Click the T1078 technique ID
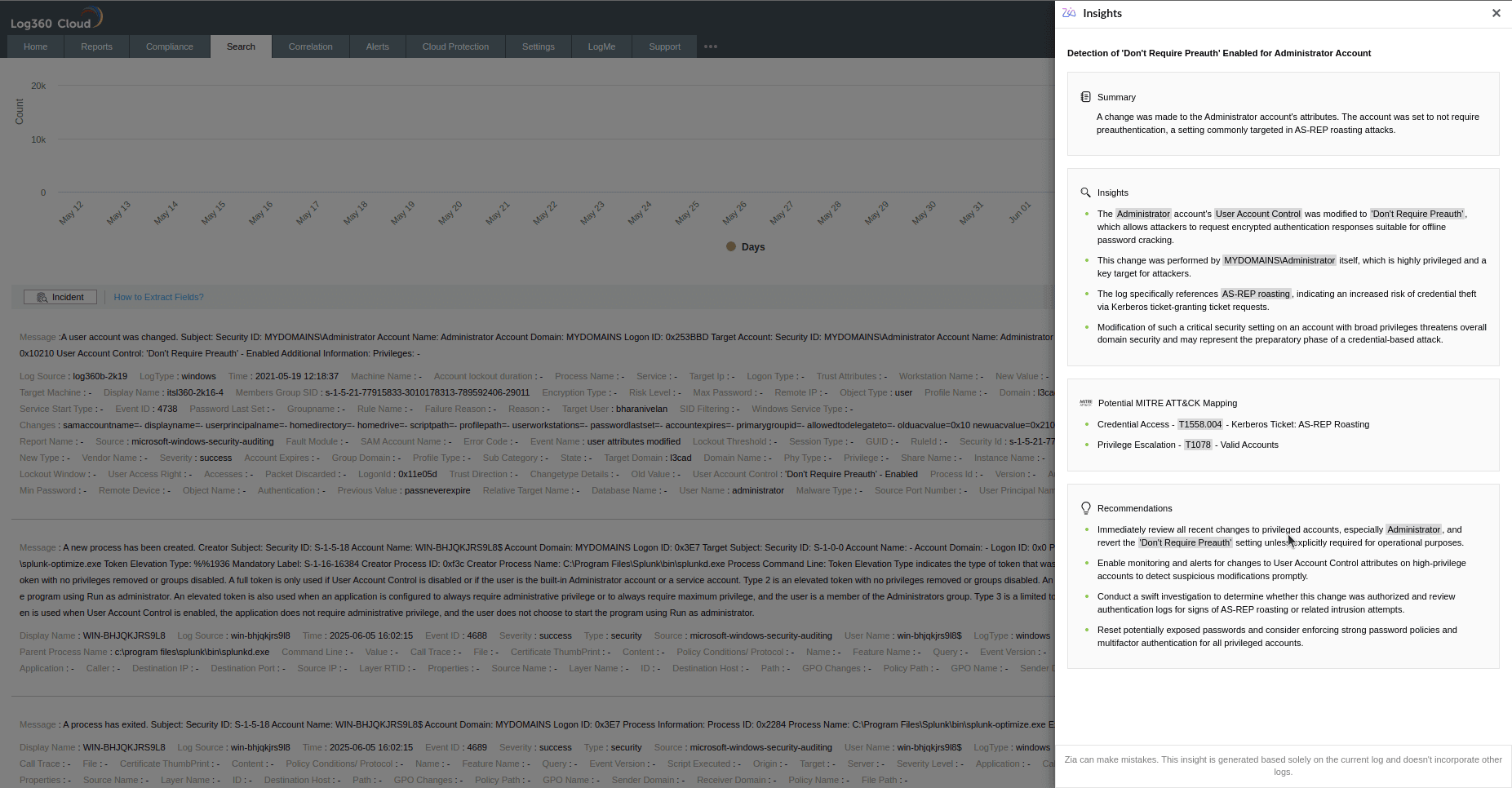The width and height of the screenshot is (1512, 788). pyautogui.click(x=1199, y=445)
